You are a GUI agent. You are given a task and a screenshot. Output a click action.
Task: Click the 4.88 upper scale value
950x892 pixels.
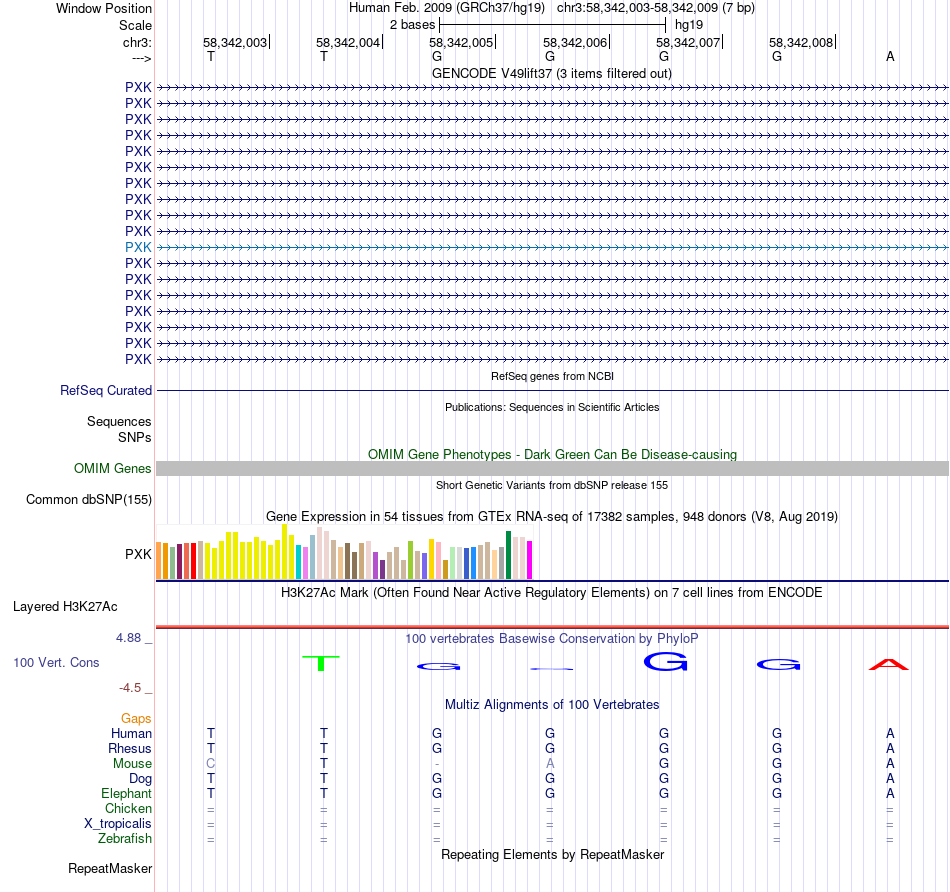[x=128, y=638]
